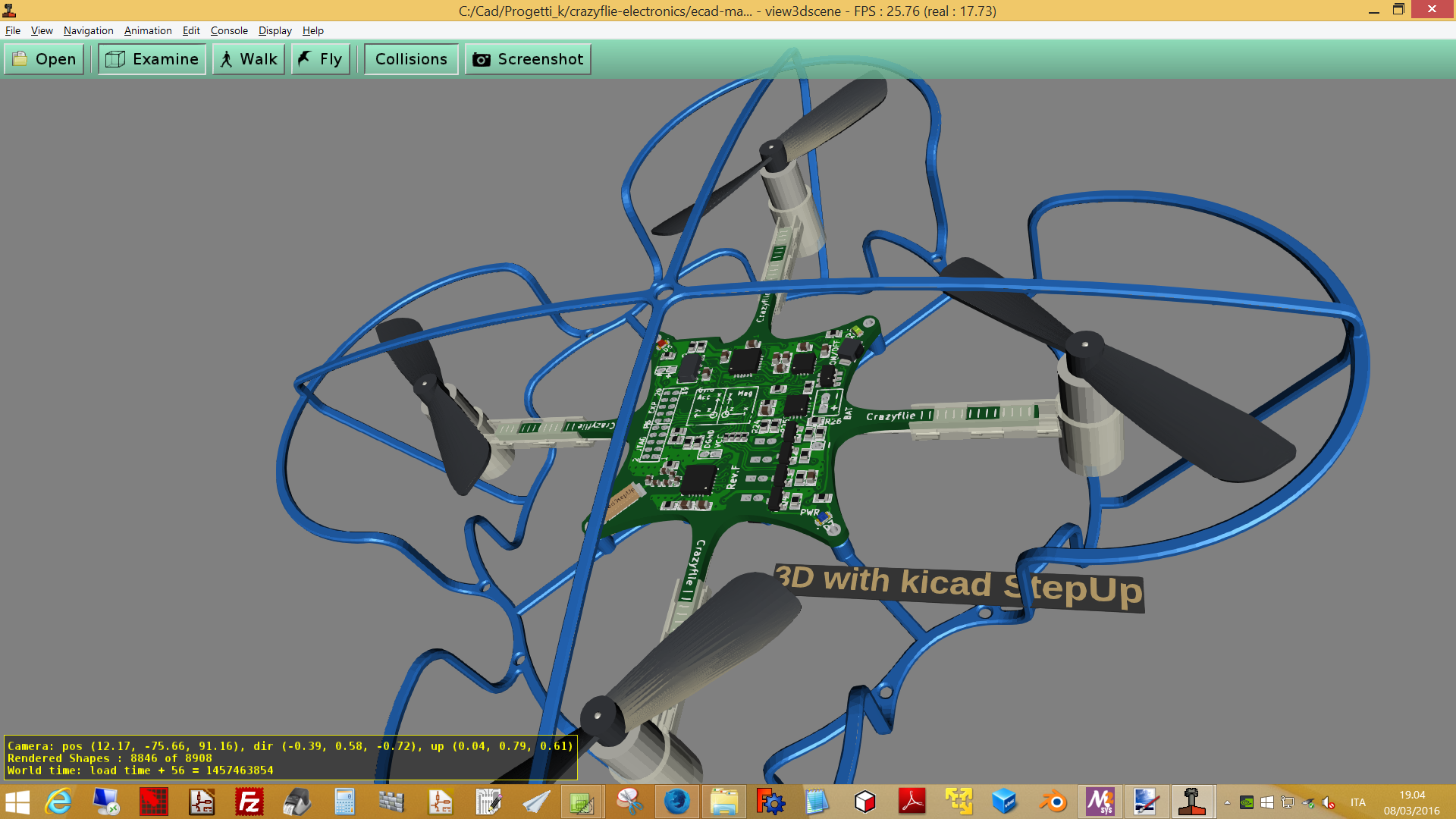The image size is (1456, 819).
Task: Open Internet Explorer from taskbar
Action: click(59, 802)
